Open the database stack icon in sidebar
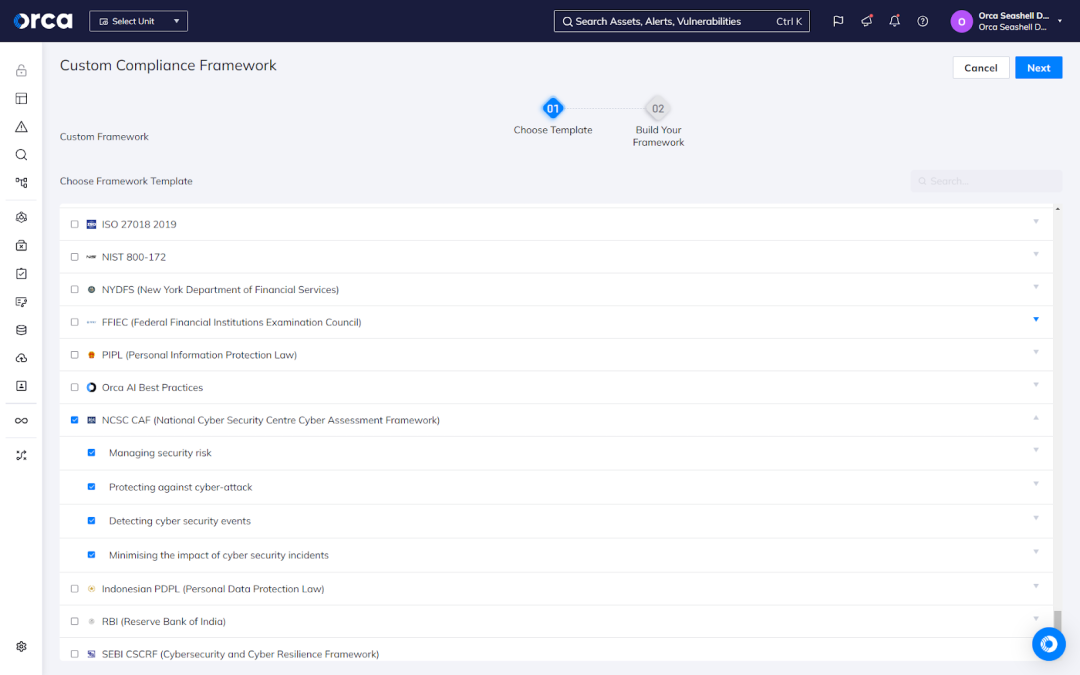This screenshot has width=1080, height=675. coord(21,330)
